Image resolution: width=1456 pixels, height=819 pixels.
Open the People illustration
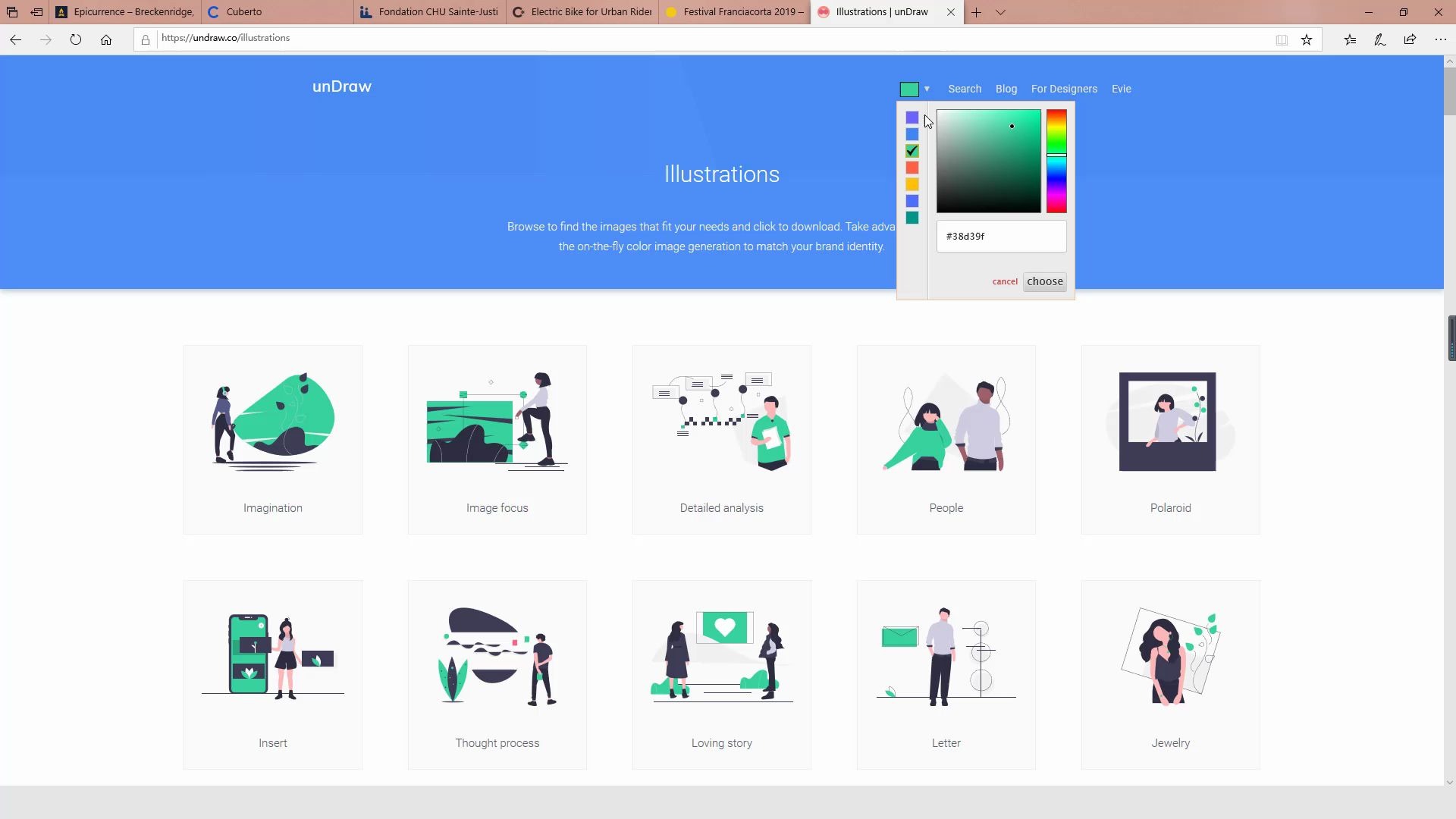[946, 440]
